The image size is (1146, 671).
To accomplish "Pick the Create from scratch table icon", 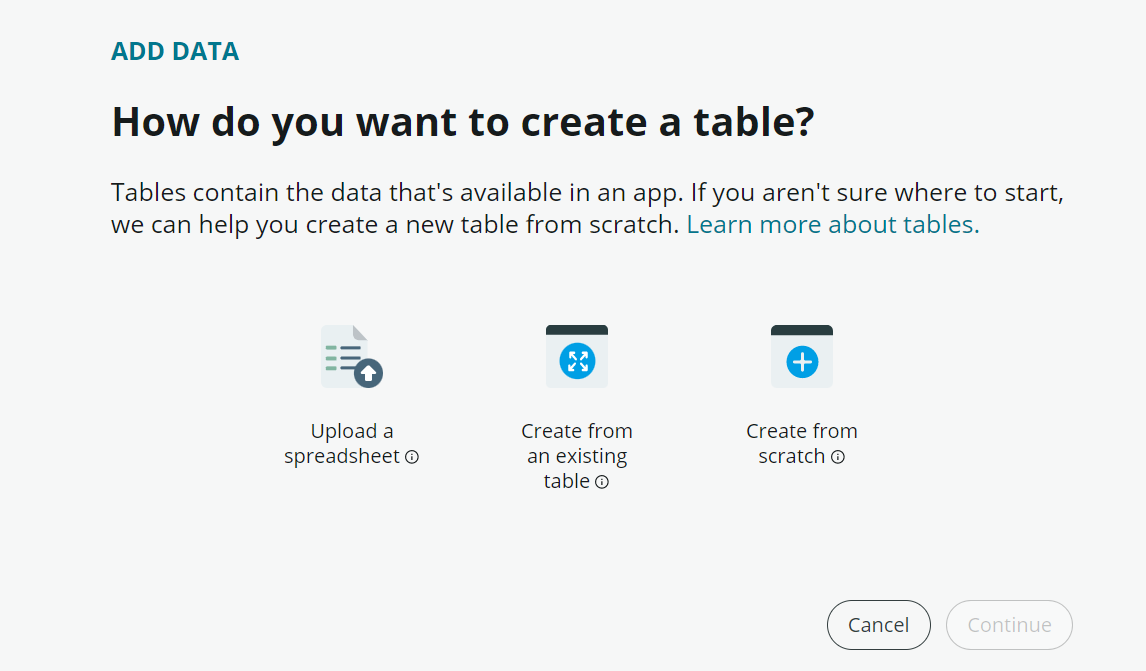I will (x=802, y=356).
